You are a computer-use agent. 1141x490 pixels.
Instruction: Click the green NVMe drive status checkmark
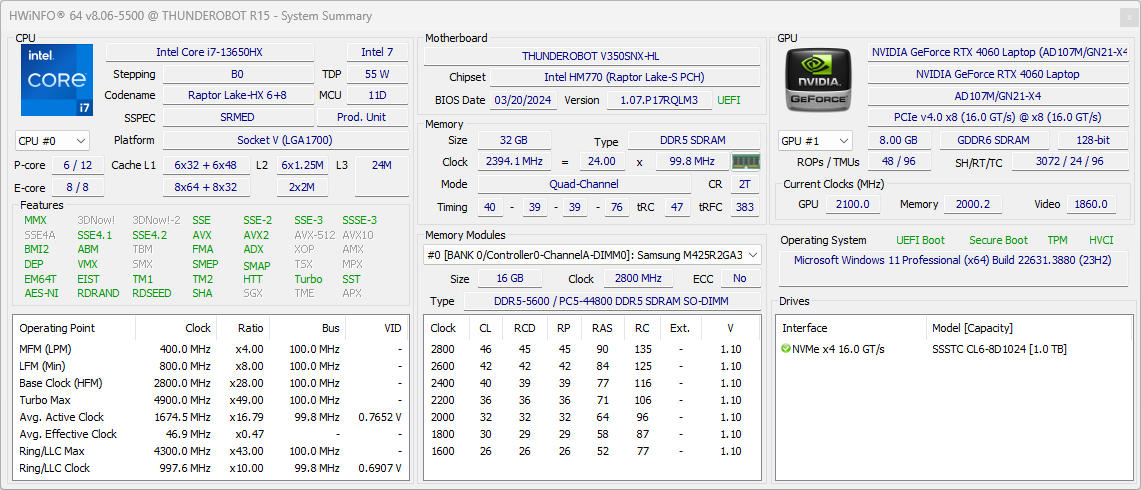(x=786, y=349)
